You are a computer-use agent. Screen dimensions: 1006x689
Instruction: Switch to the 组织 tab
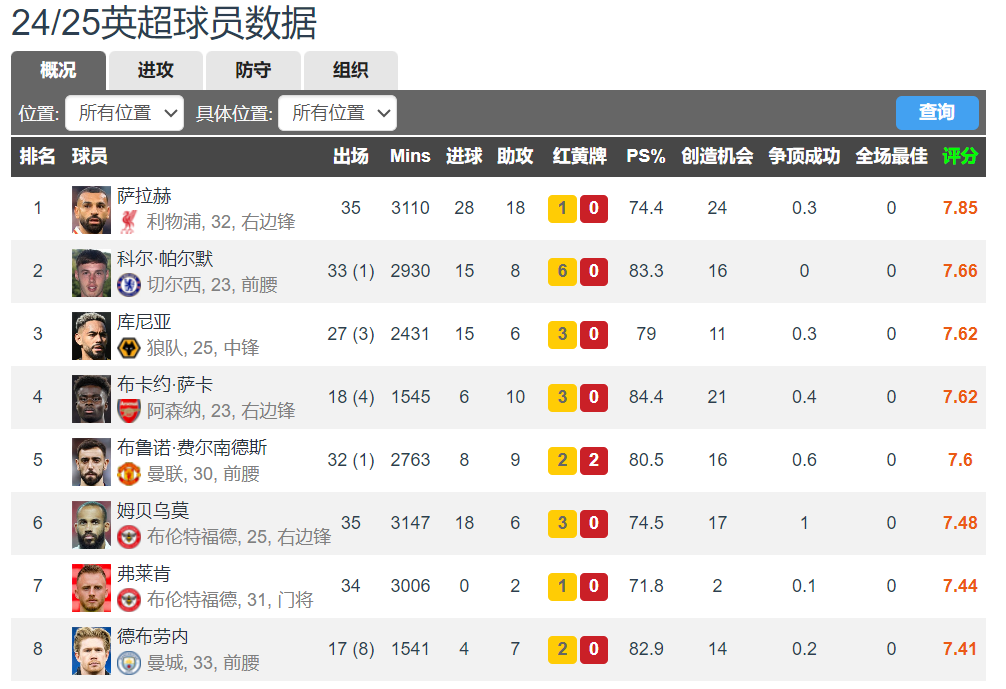[351, 70]
